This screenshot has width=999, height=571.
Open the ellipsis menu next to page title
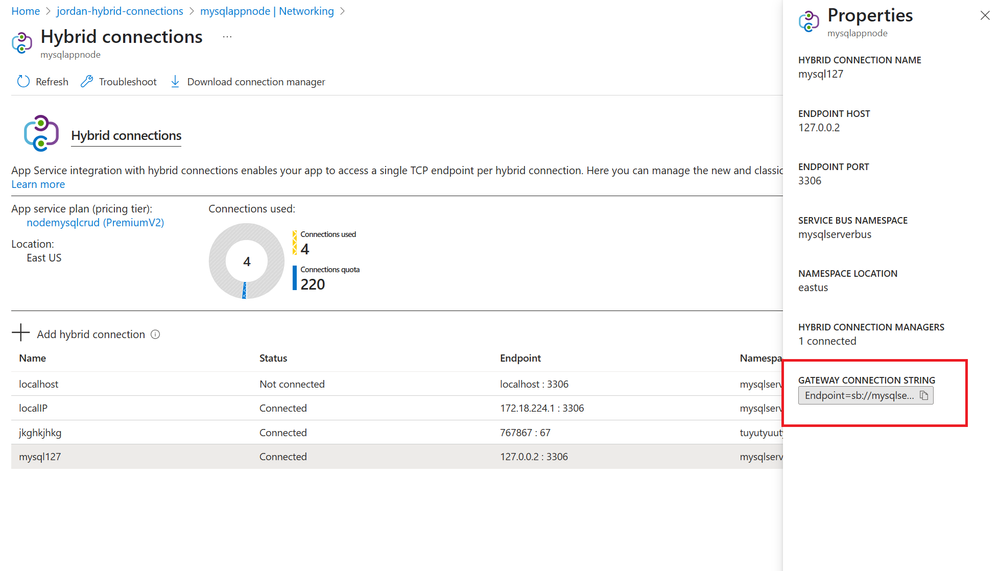point(227,37)
